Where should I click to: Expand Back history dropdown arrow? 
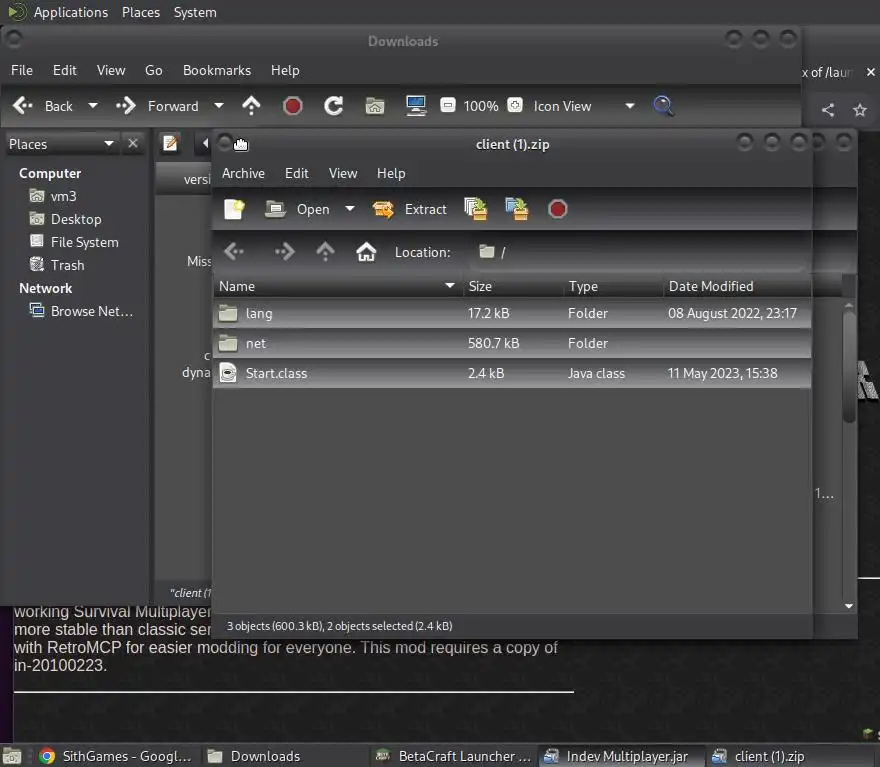tap(93, 106)
